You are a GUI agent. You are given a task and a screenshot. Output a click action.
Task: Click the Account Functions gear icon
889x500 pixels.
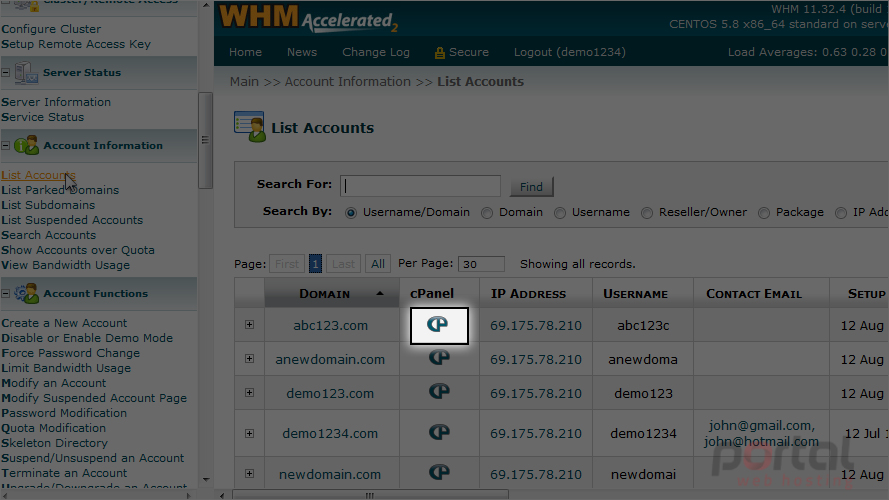click(26, 293)
